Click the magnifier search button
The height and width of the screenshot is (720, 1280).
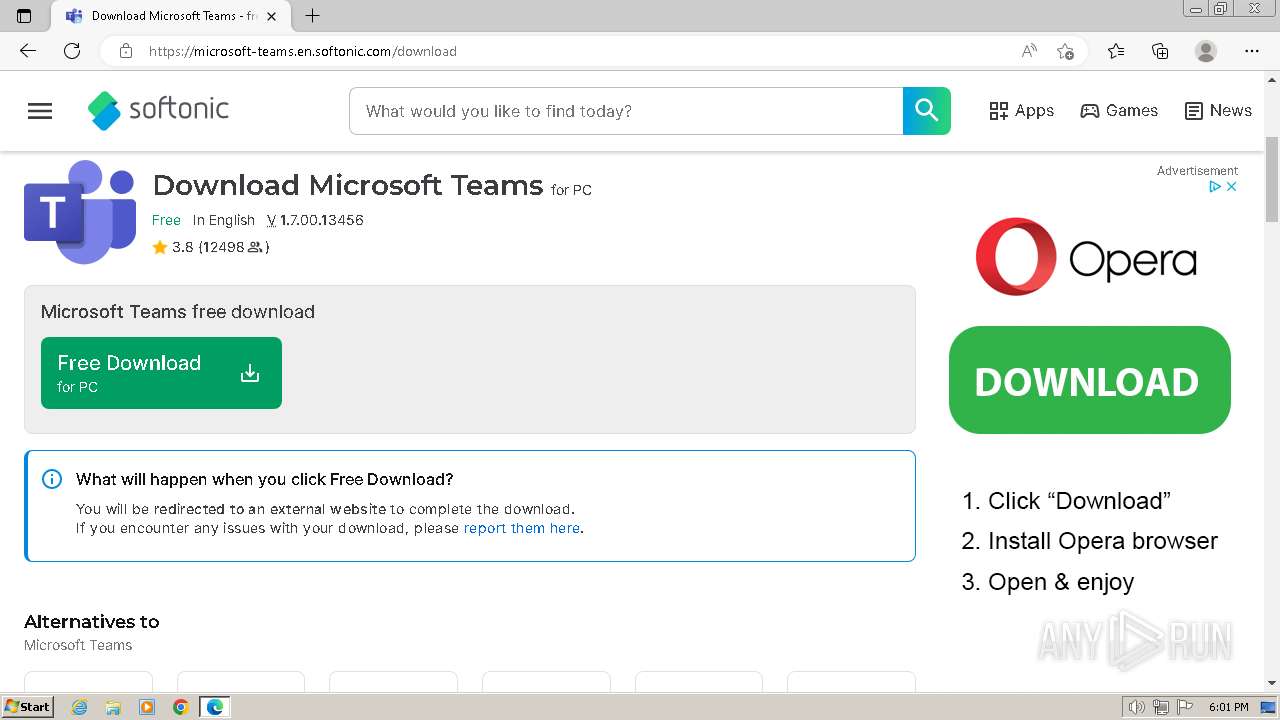[x=927, y=111]
